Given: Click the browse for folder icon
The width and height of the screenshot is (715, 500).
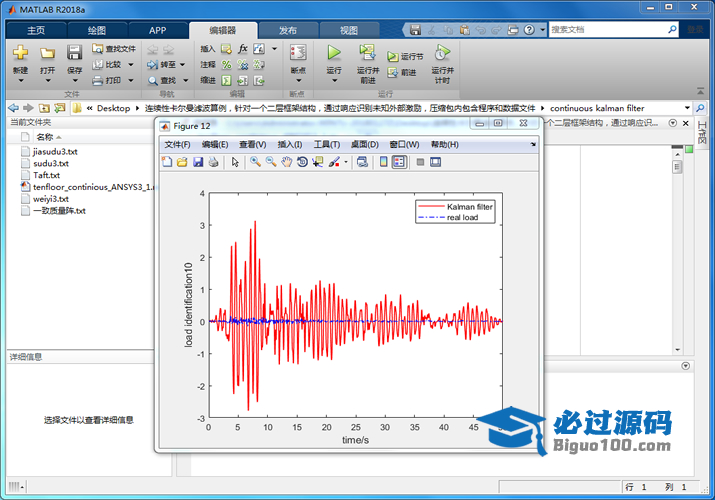Looking at the screenshot, I should pos(59,108).
